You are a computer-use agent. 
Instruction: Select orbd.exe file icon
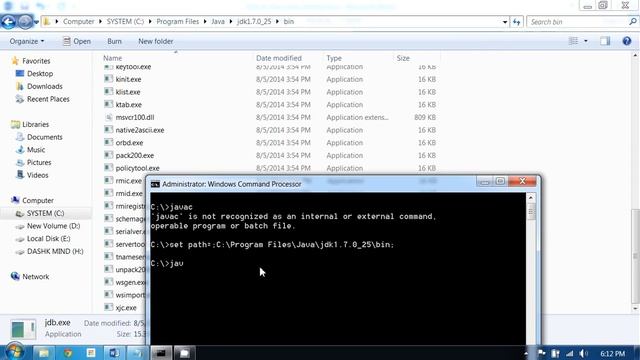click(x=108, y=142)
